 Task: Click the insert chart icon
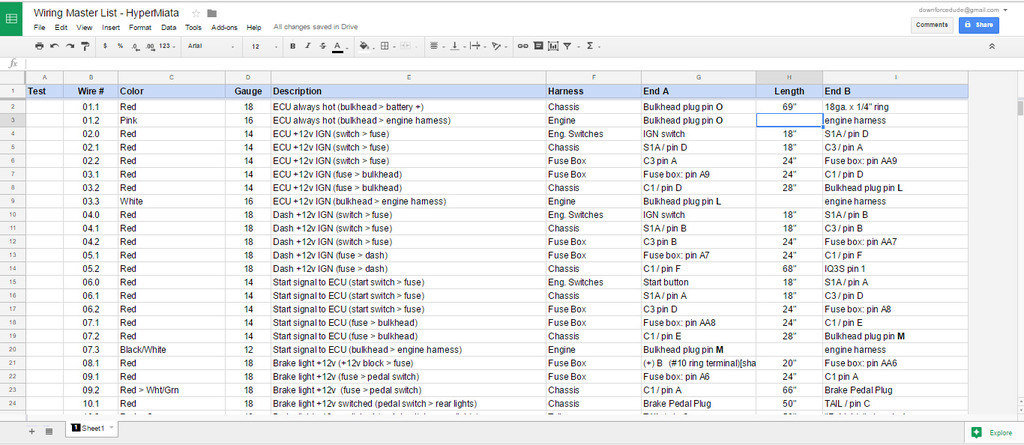point(553,46)
